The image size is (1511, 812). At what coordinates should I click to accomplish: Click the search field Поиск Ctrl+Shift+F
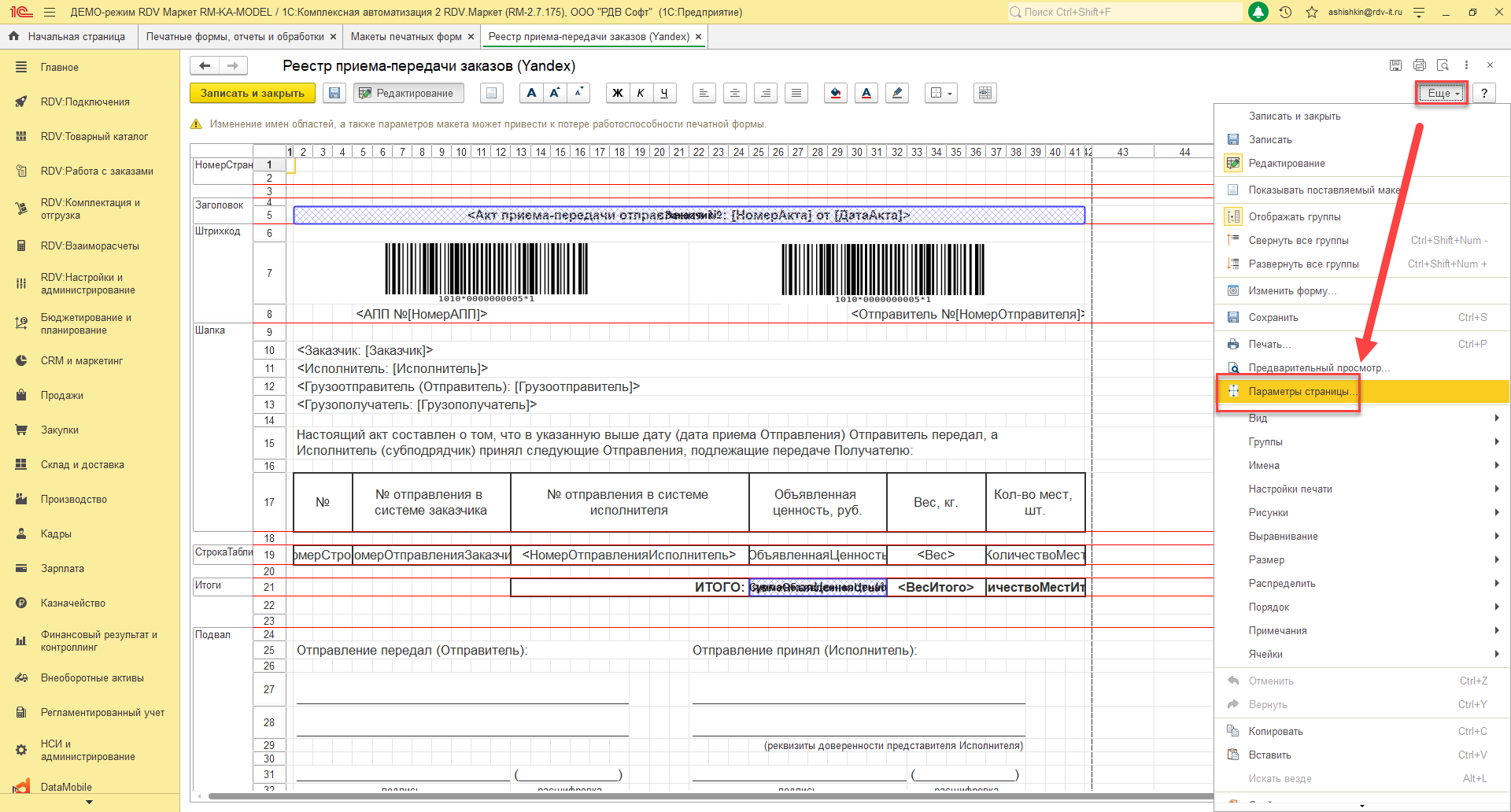[x=1125, y=12]
